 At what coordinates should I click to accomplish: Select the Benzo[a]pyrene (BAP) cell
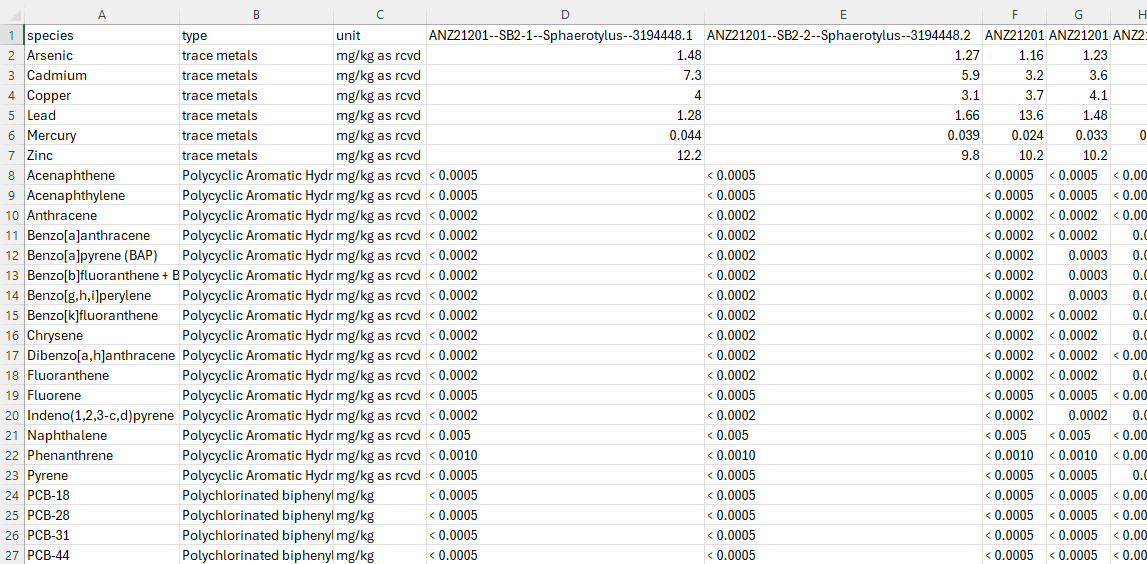[x=102, y=255]
